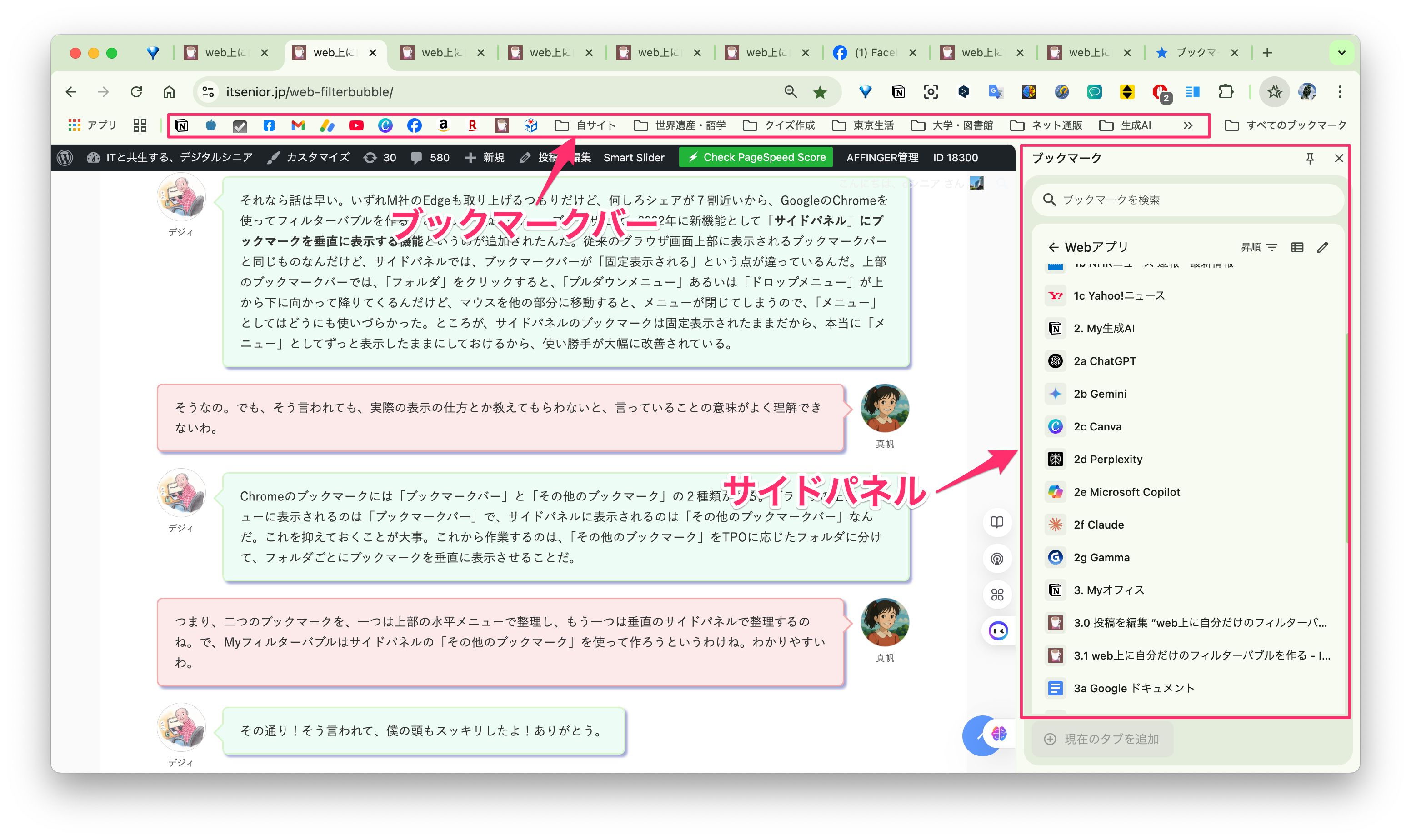Open the Notion extension icon in toolbar
This screenshot has height=840, width=1411.
[x=898, y=92]
